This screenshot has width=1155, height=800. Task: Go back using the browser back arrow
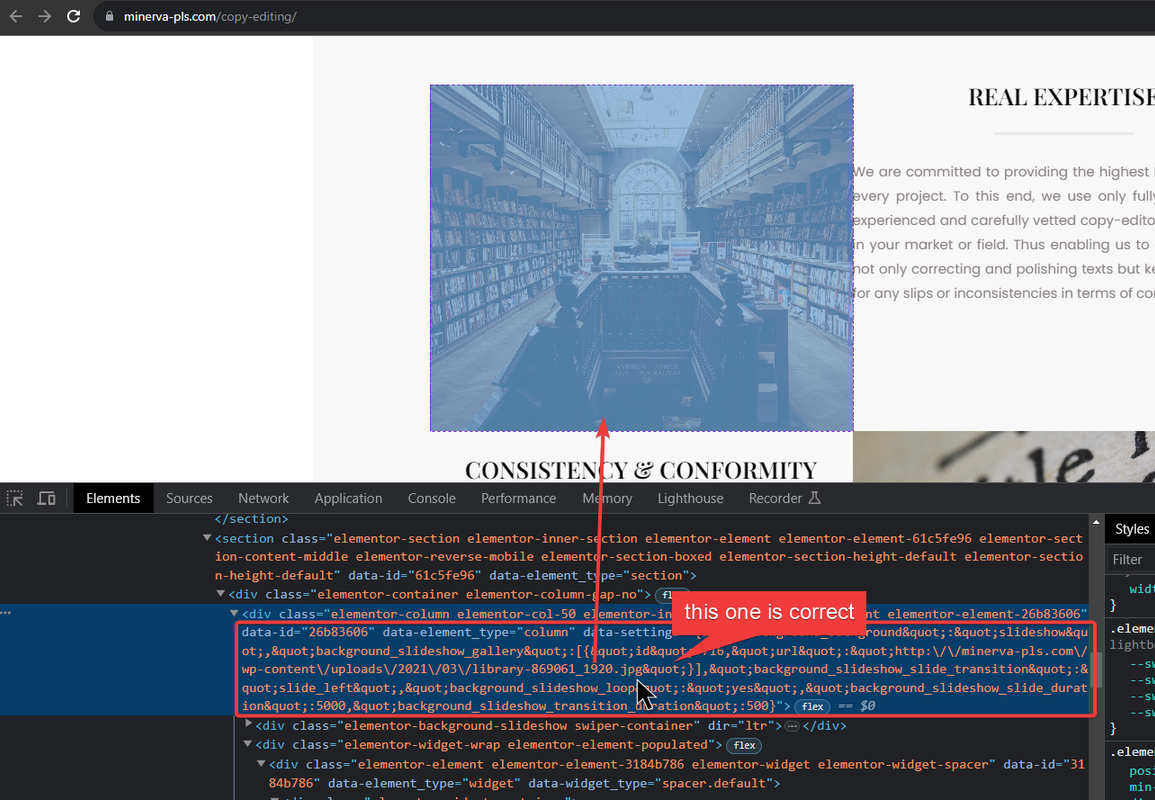tap(15, 16)
